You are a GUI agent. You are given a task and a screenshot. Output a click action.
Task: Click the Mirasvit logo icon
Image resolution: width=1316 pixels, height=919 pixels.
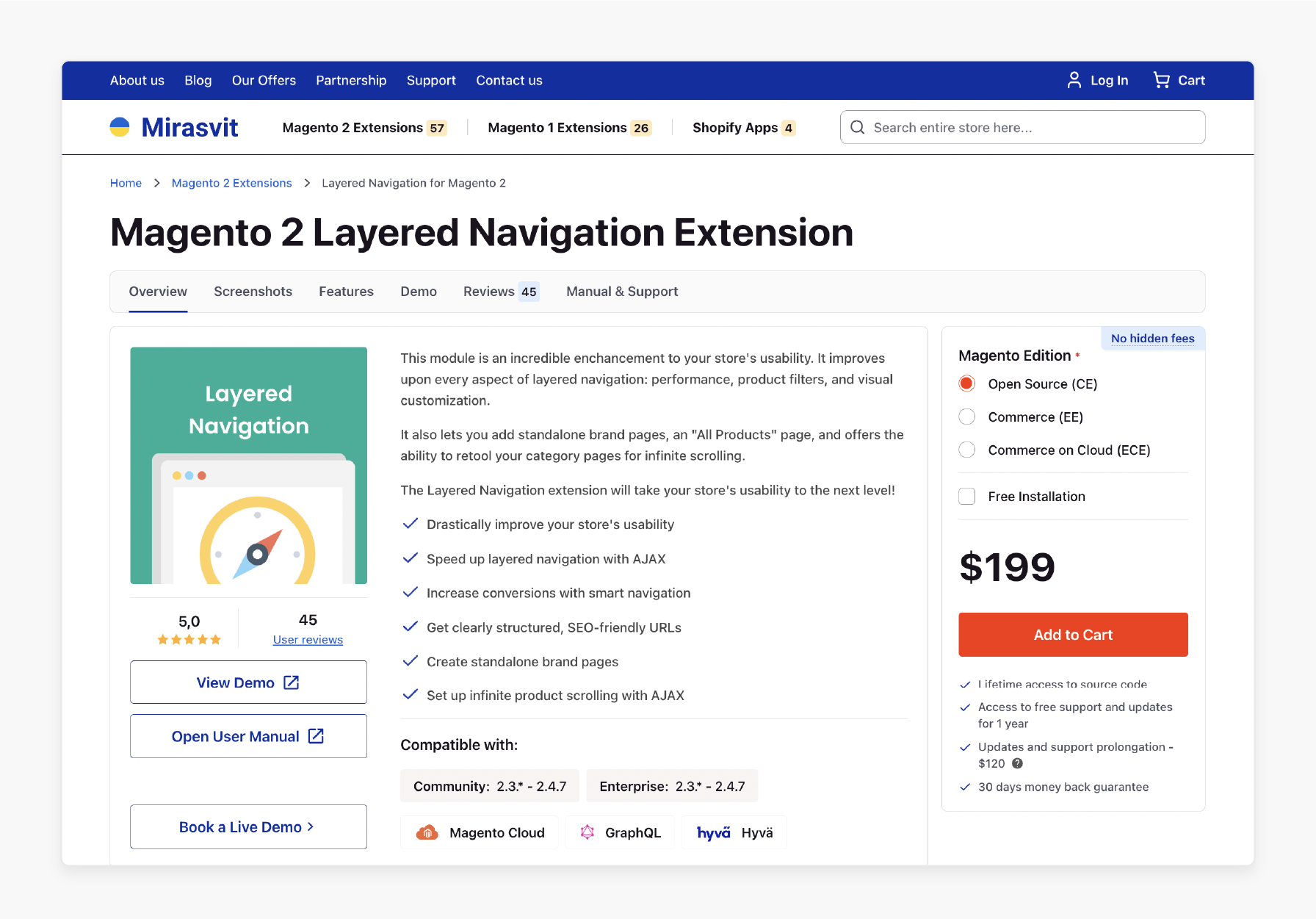pyautogui.click(x=120, y=127)
